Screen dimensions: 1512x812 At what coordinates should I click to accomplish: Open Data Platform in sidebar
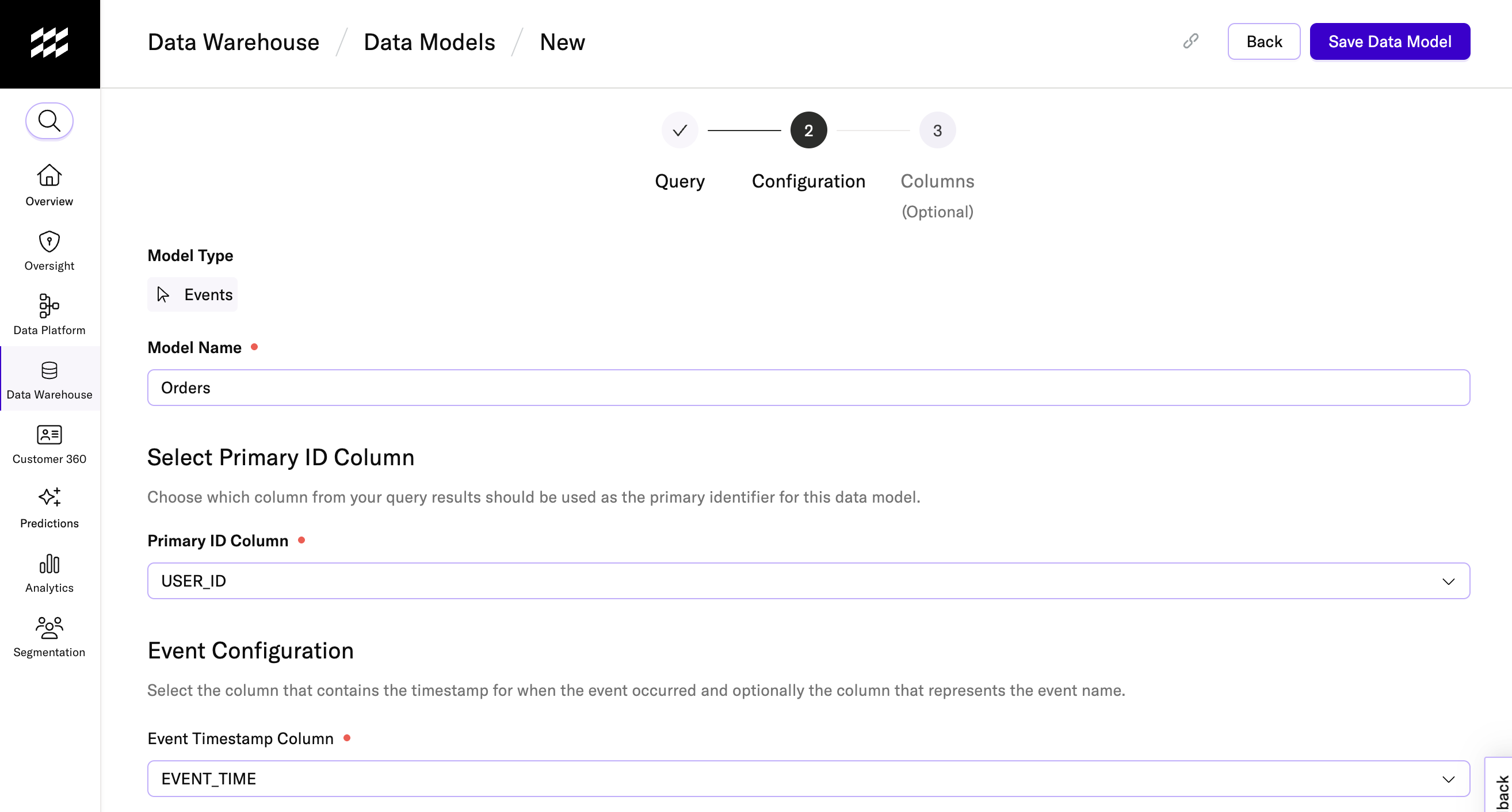49,307
